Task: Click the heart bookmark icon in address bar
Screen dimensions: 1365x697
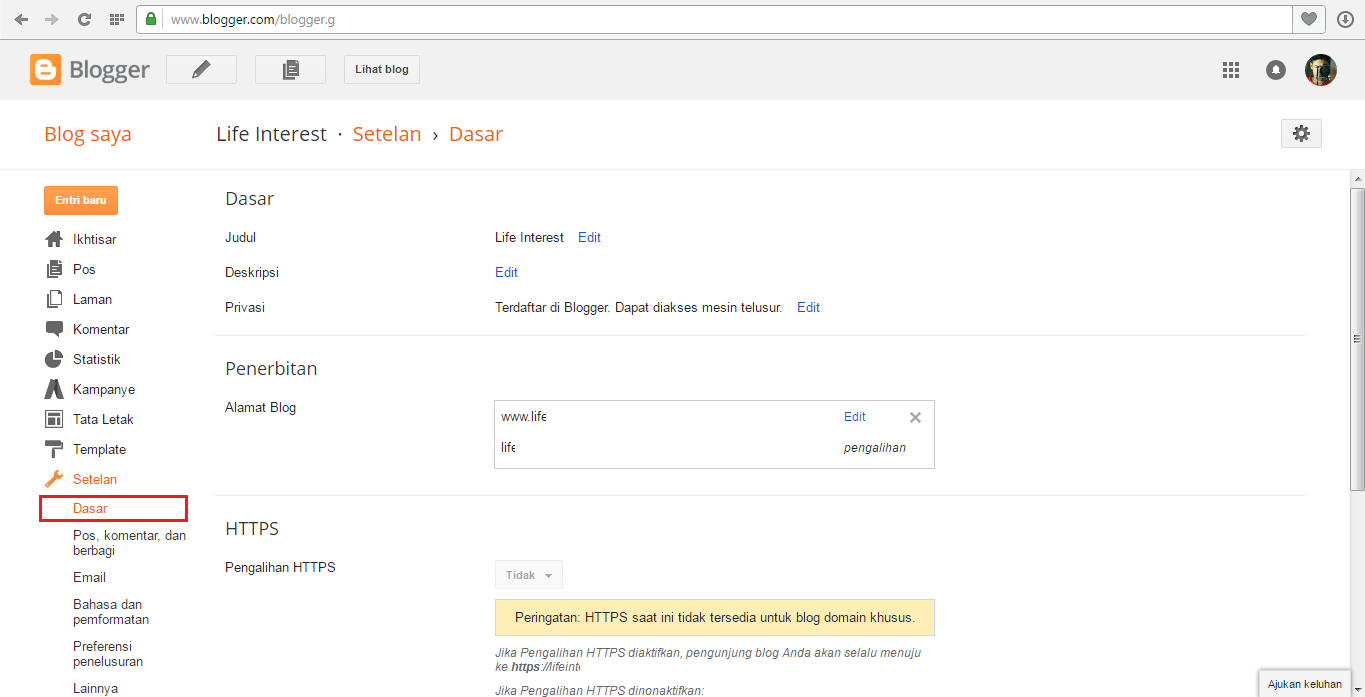Action: (x=1309, y=19)
